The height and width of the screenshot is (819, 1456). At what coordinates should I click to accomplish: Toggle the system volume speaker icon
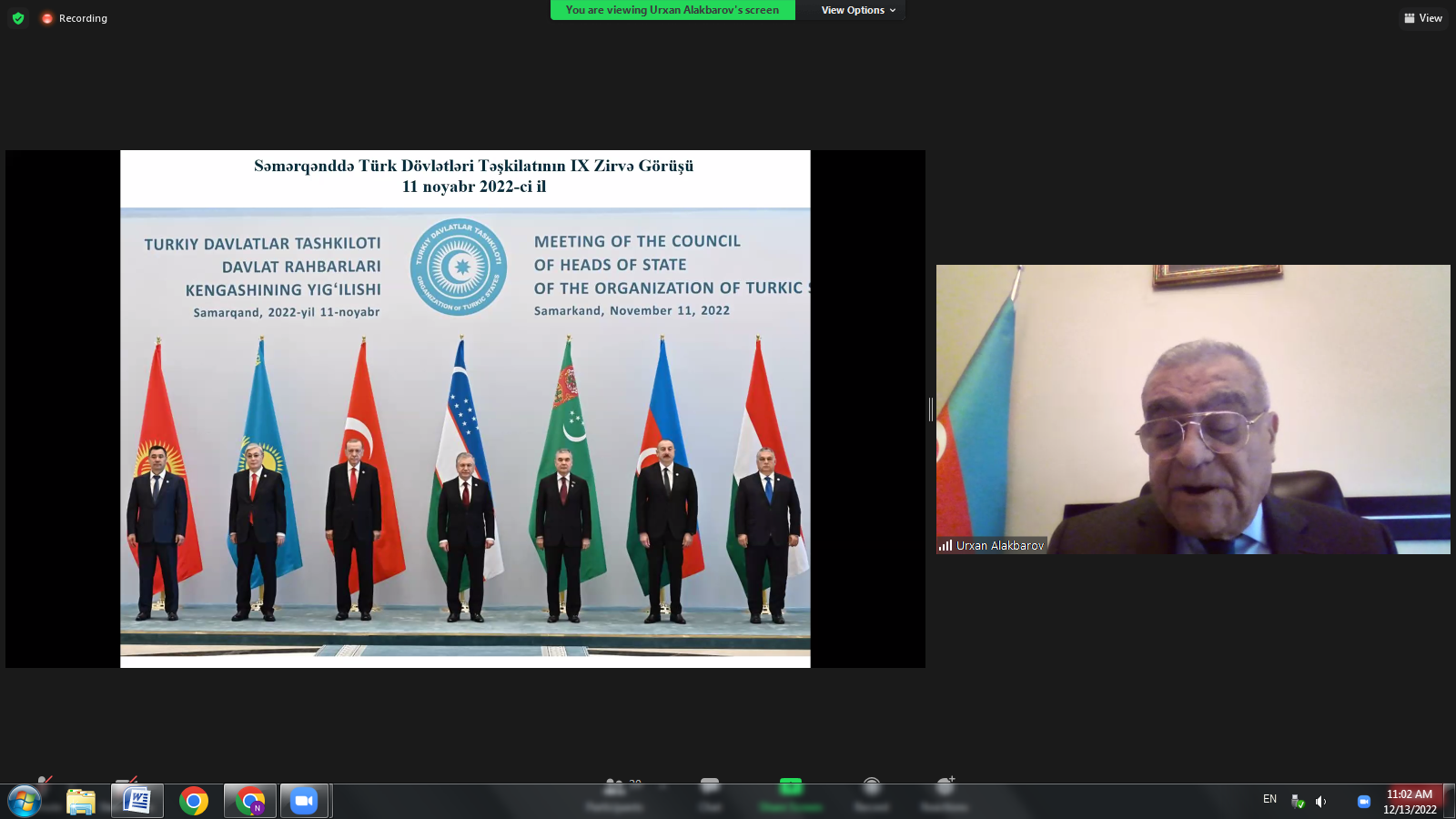pyautogui.click(x=1320, y=802)
